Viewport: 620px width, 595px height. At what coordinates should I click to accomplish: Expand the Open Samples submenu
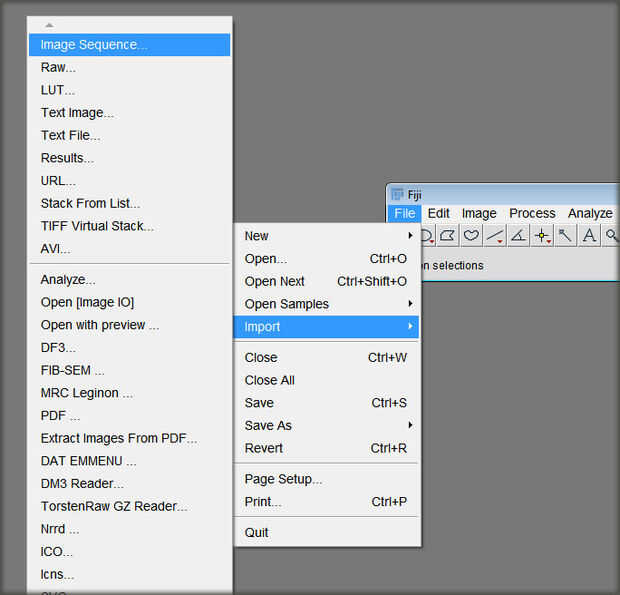[326, 304]
